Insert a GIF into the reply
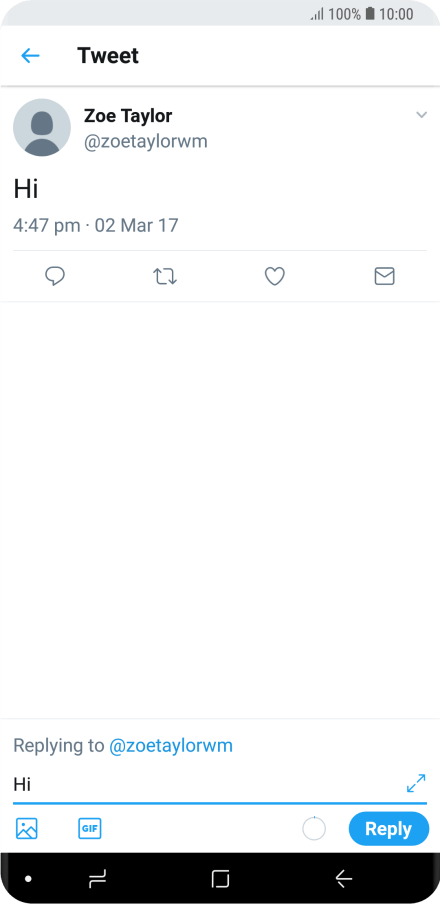 [89, 828]
